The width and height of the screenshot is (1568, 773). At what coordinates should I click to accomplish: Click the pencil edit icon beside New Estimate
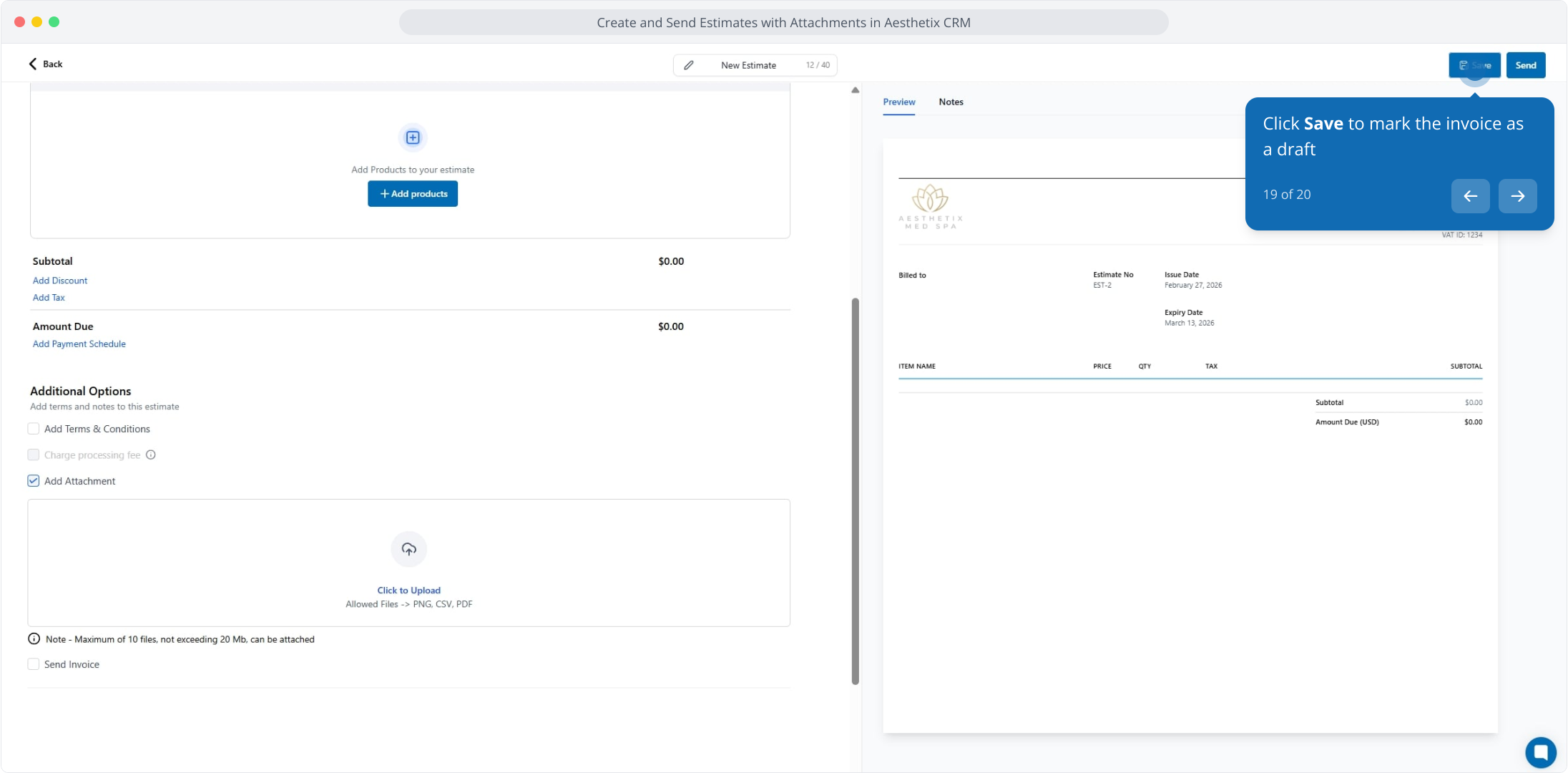point(688,65)
